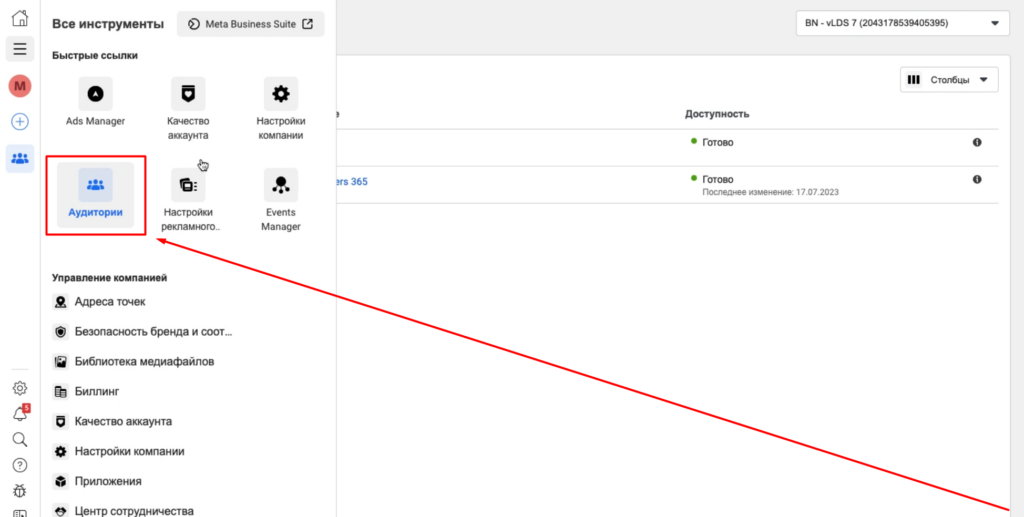The width and height of the screenshot is (1024, 517).
Task: Open Библиотека медиафайлов menu item
Action: [144, 361]
